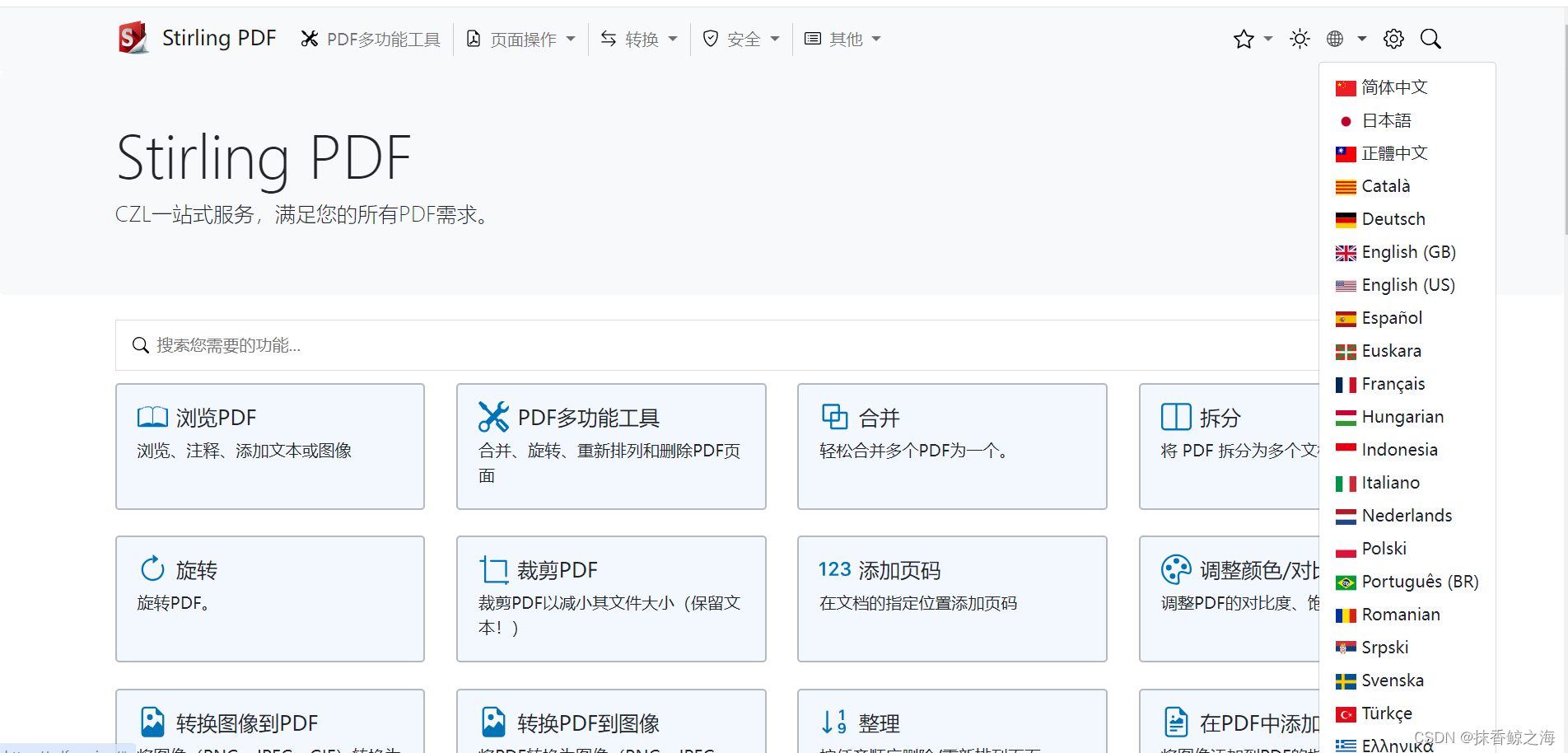This screenshot has height=753, width=1568.
Task: Toggle dark mode with the sun icon
Action: 1300,39
